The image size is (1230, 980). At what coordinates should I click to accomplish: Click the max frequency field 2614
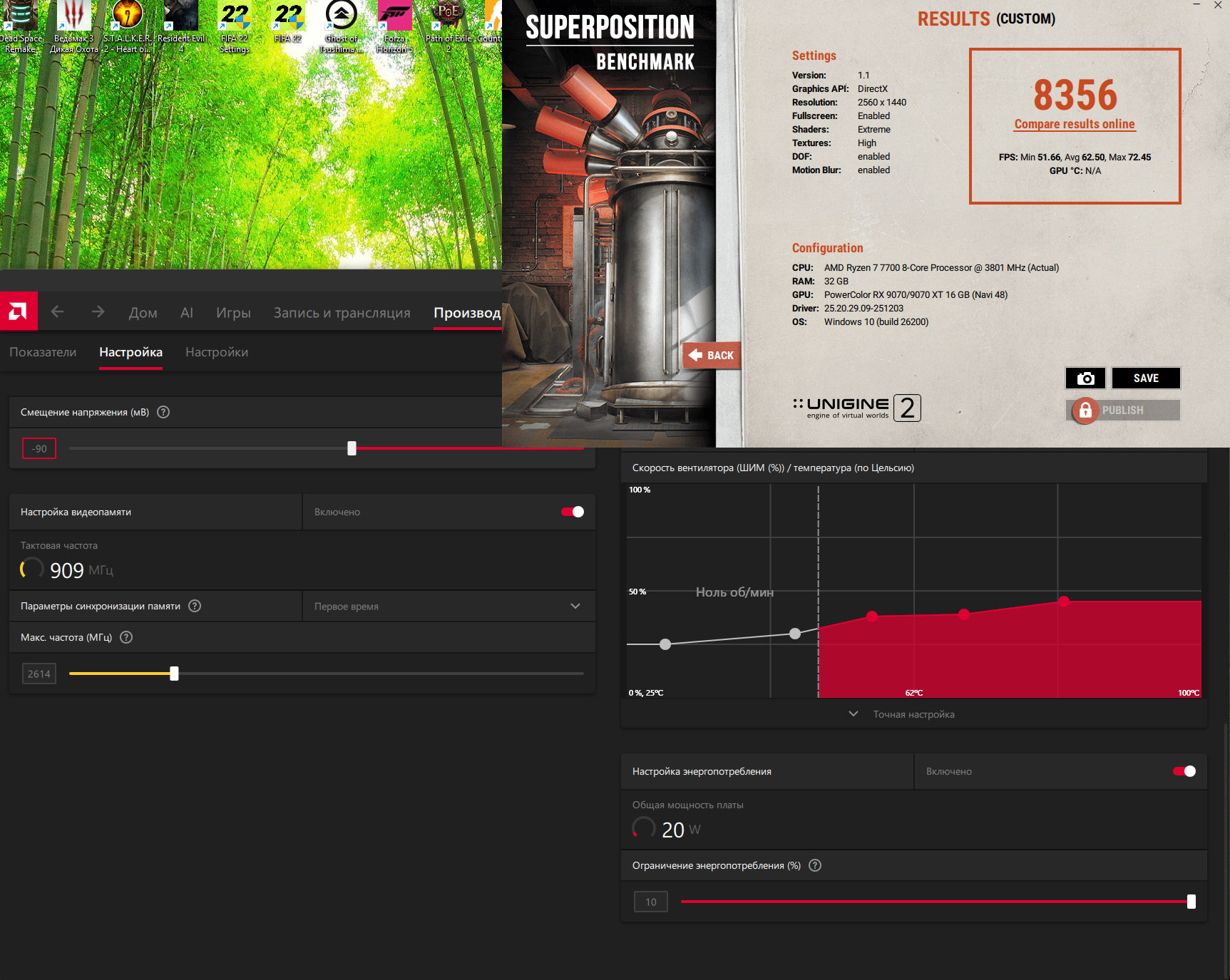tap(39, 674)
